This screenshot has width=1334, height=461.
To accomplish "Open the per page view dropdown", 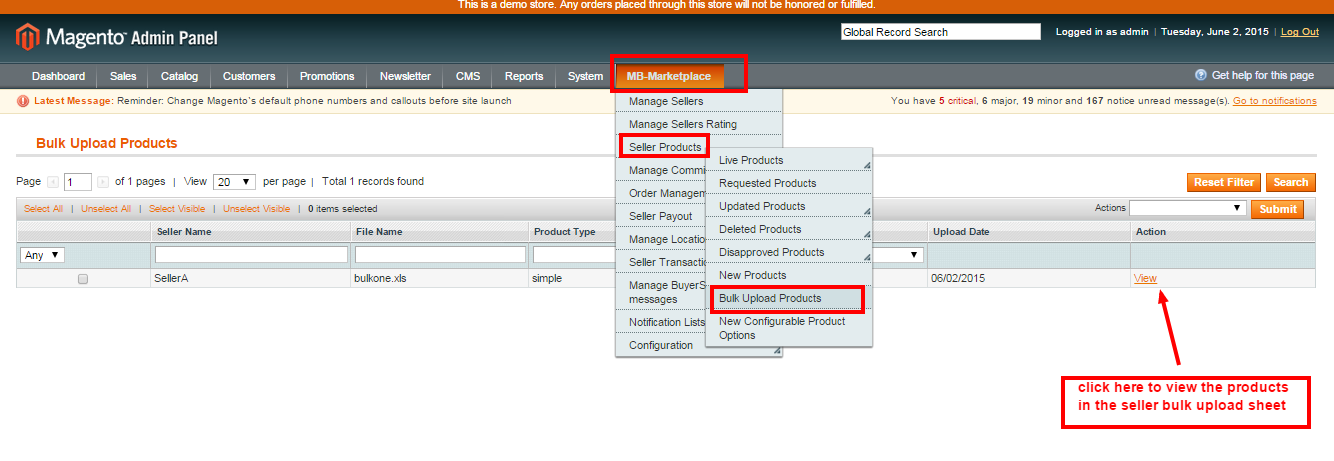I will (x=235, y=182).
